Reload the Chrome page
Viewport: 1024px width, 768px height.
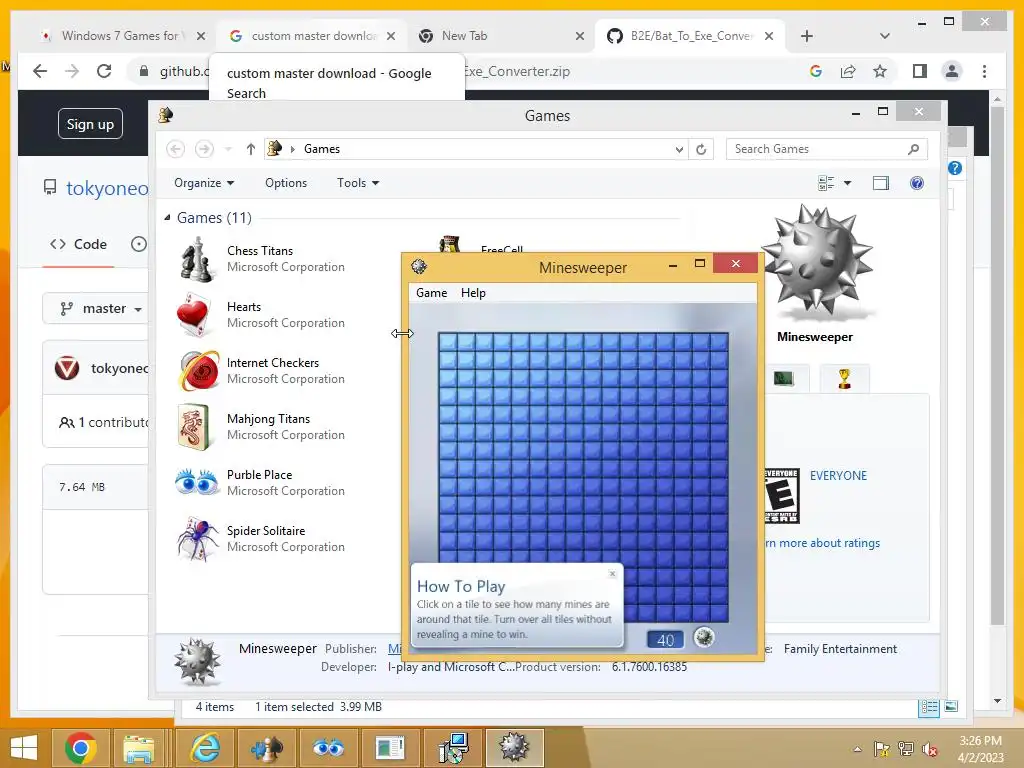point(104,71)
